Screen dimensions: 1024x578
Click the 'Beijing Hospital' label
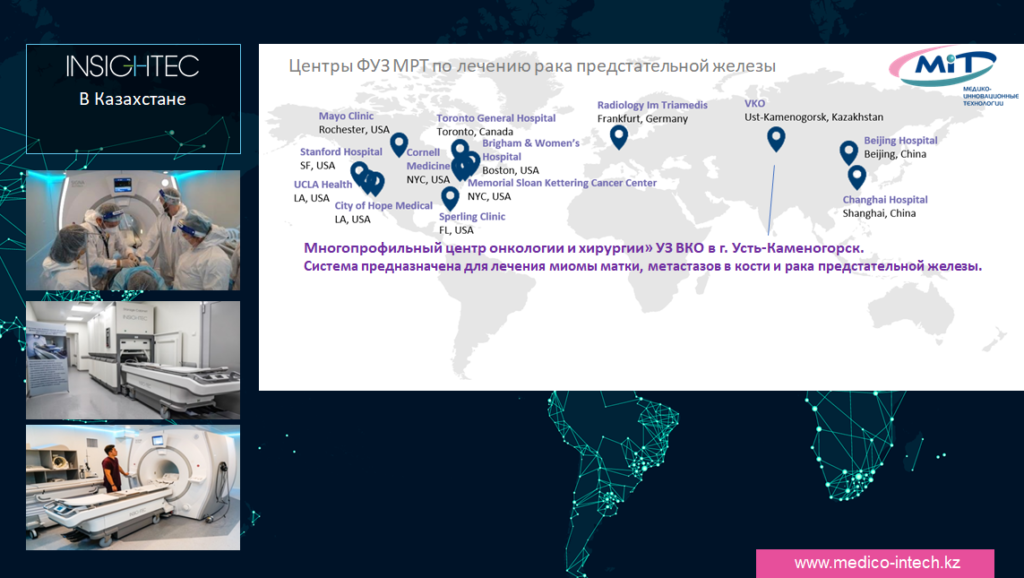(x=900, y=140)
